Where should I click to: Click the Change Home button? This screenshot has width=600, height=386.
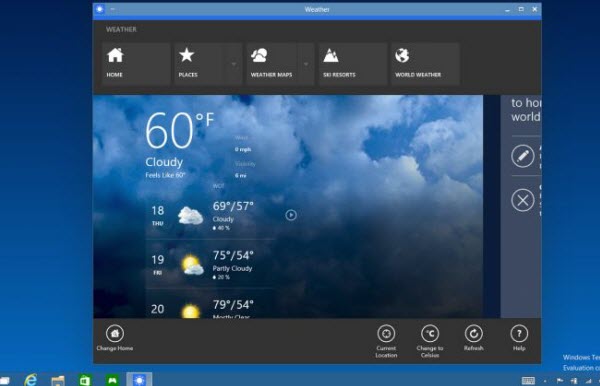point(115,338)
